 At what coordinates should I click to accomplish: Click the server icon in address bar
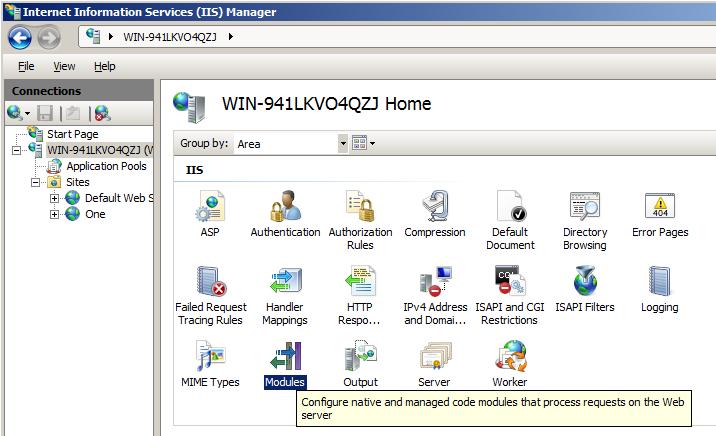click(x=93, y=36)
